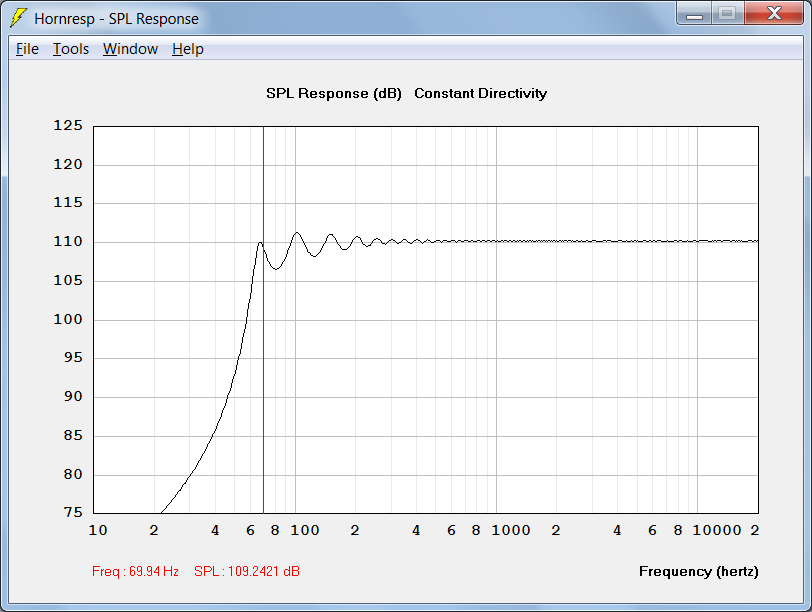Open the Tools menu
This screenshot has width=812, height=612.
pyautogui.click(x=71, y=49)
